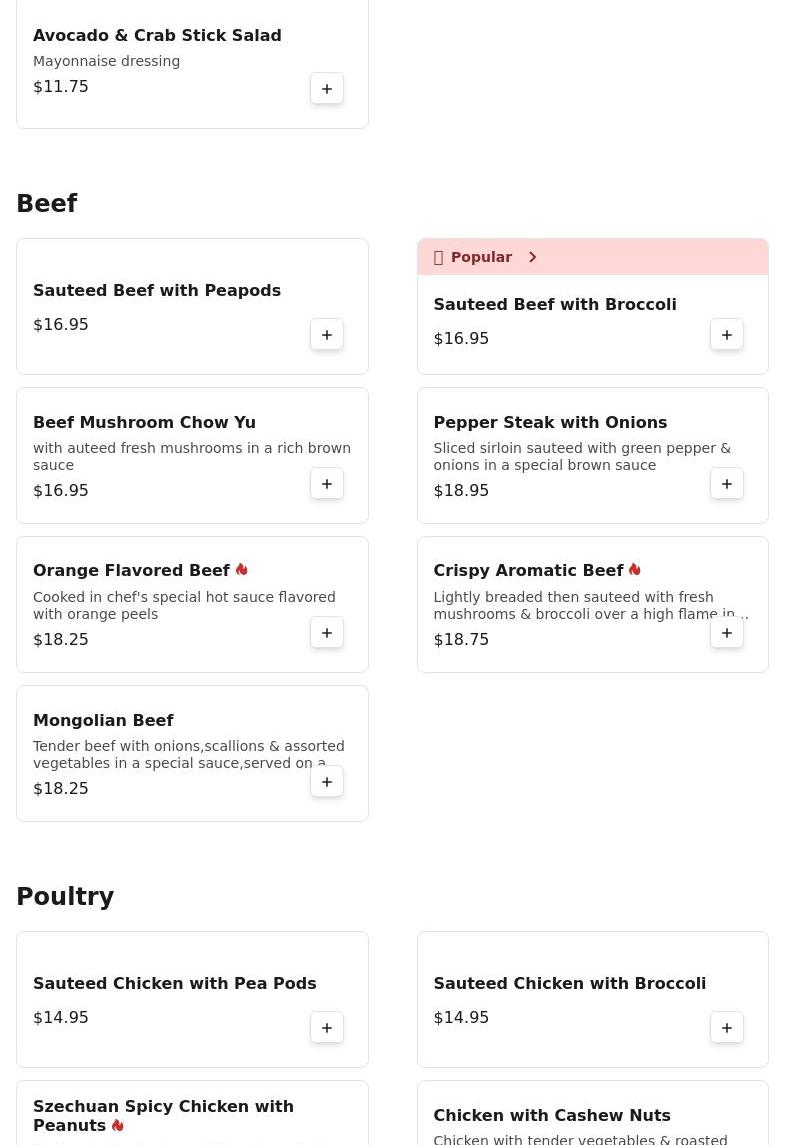The image size is (785, 1145).
Task: Open Chicken with Cashew Nuts item
Action: coord(551,1116)
